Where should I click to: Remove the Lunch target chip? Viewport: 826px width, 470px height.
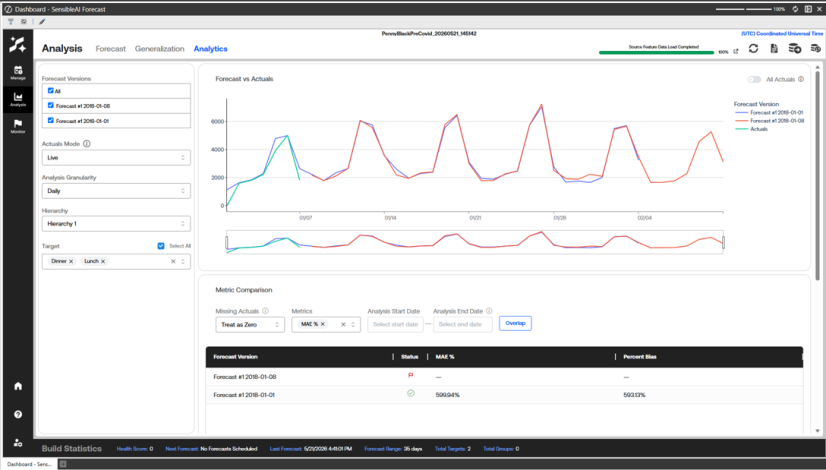(103, 261)
